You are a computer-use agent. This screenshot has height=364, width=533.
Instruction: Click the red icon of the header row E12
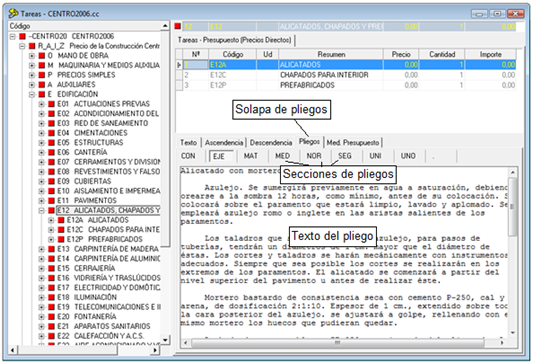(x=177, y=26)
